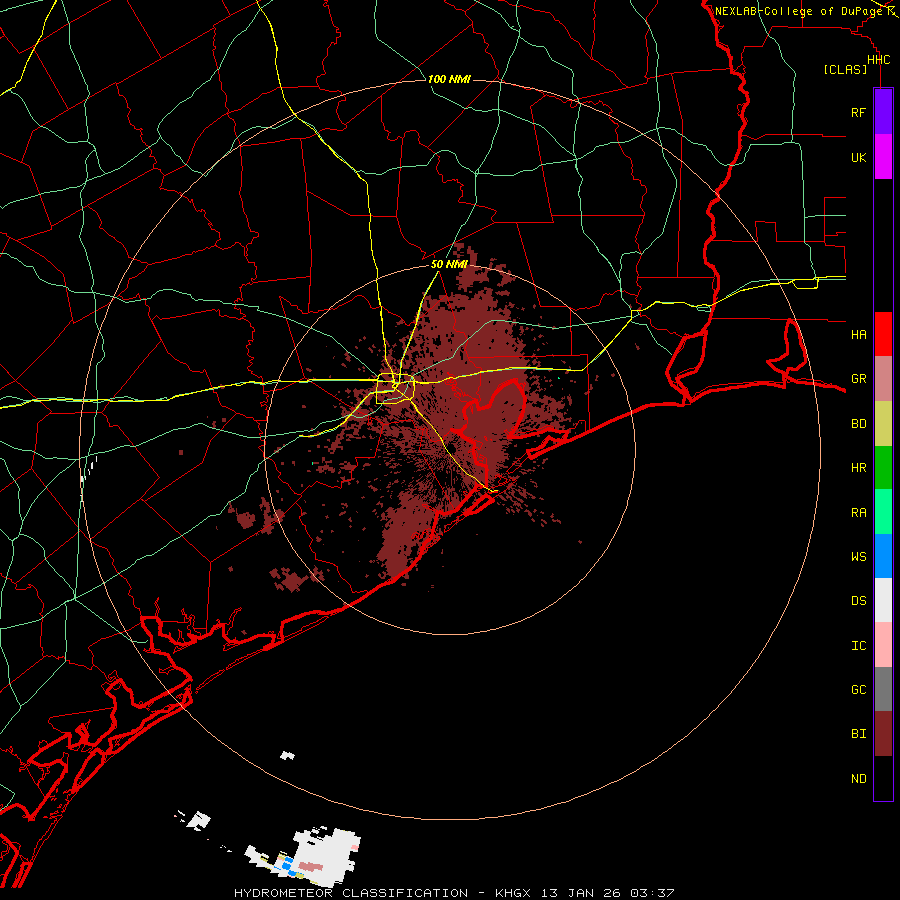Click the 50 NMI range ring label
Screen dimensions: 900x900
(449, 264)
